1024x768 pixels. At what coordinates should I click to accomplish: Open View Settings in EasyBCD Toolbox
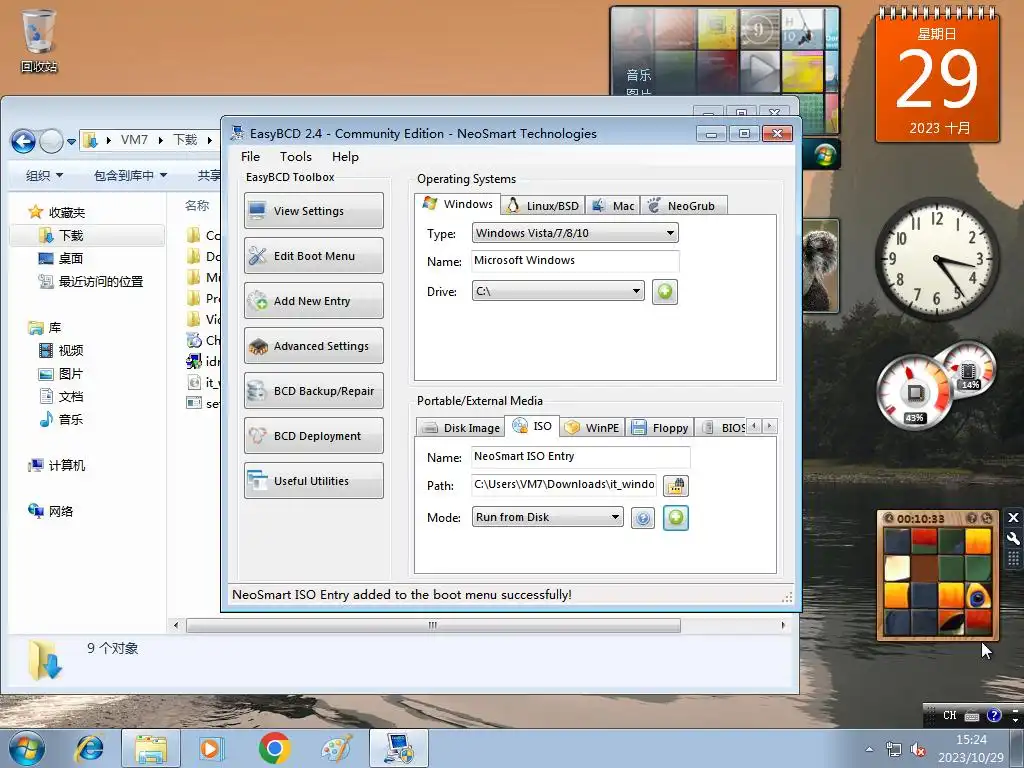pos(313,210)
